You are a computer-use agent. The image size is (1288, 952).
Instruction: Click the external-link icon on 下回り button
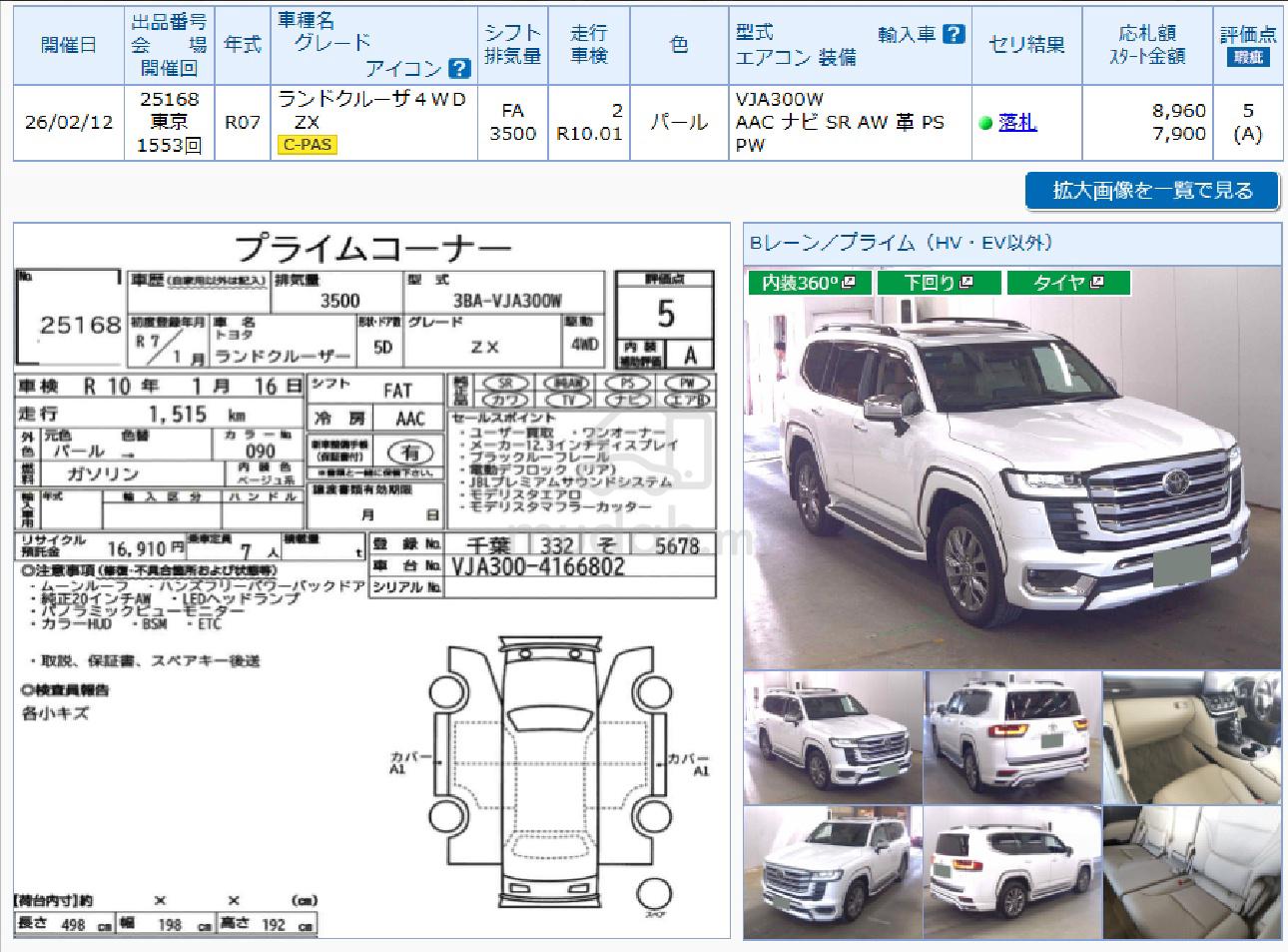pos(966,283)
